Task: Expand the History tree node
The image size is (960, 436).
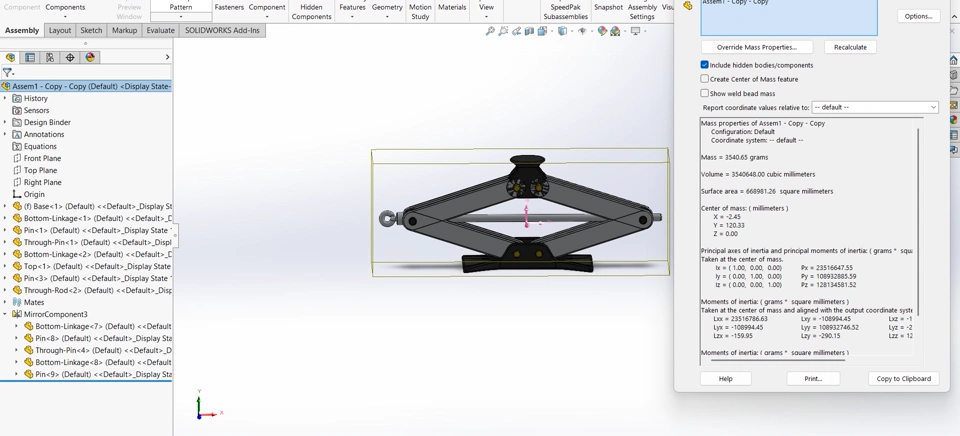Action: pos(6,98)
